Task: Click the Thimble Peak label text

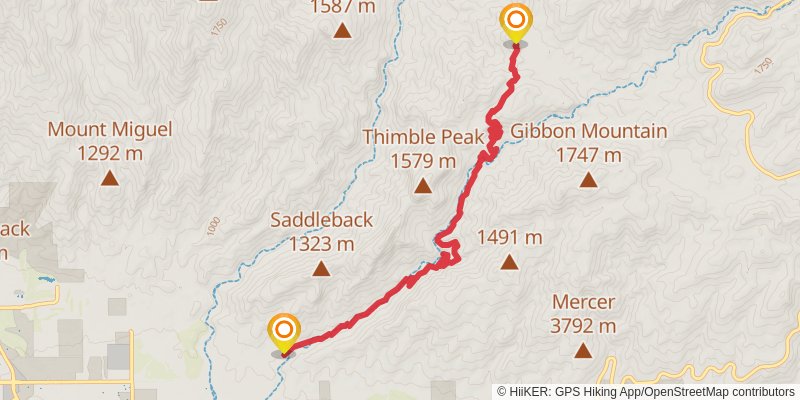Action: pos(423,137)
